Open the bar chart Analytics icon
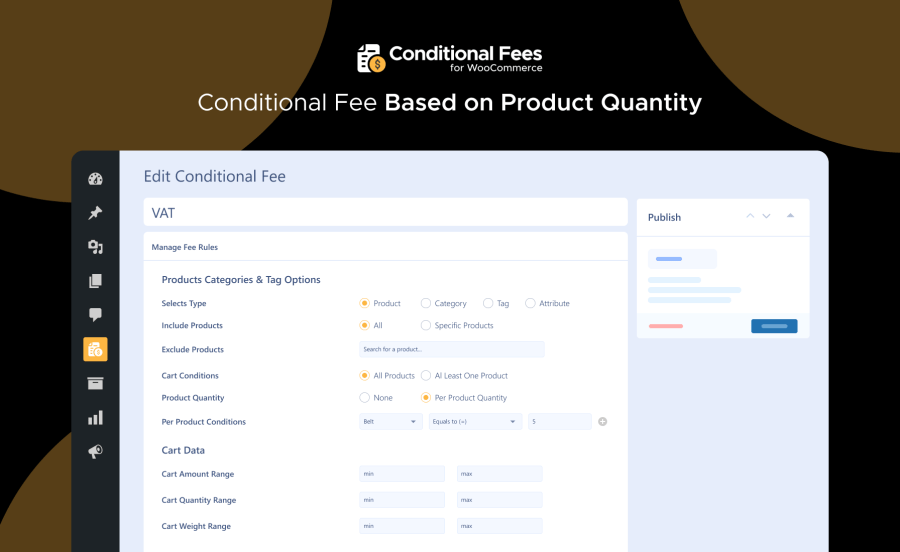 95,418
